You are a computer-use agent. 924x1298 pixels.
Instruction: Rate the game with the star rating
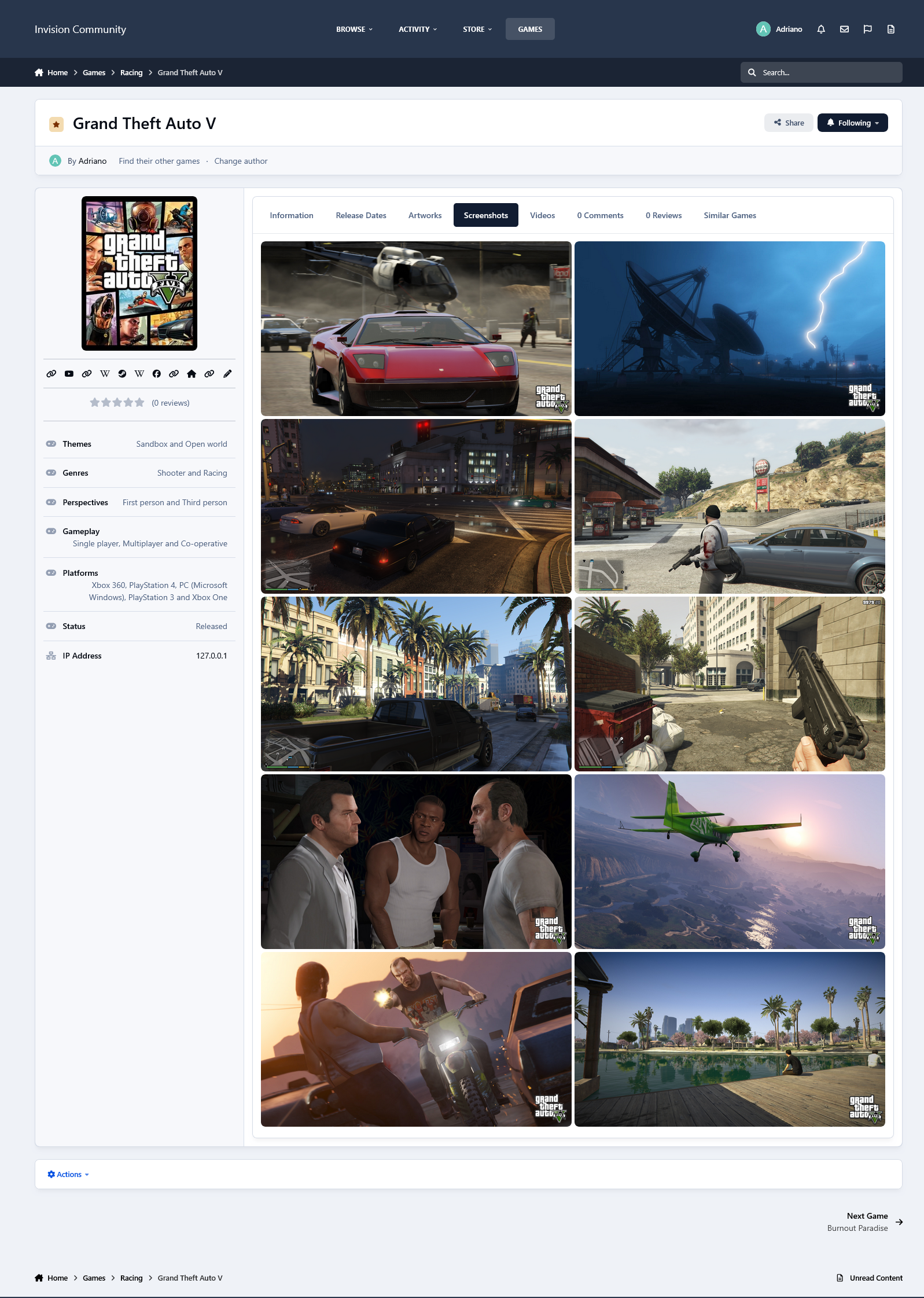pyautogui.click(x=117, y=403)
